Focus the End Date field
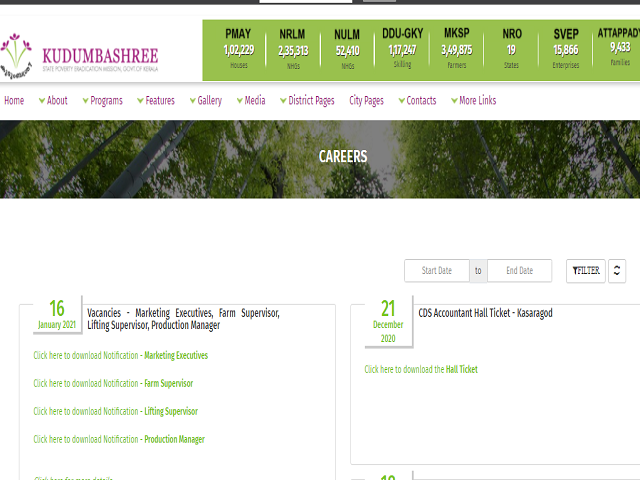 click(x=520, y=271)
